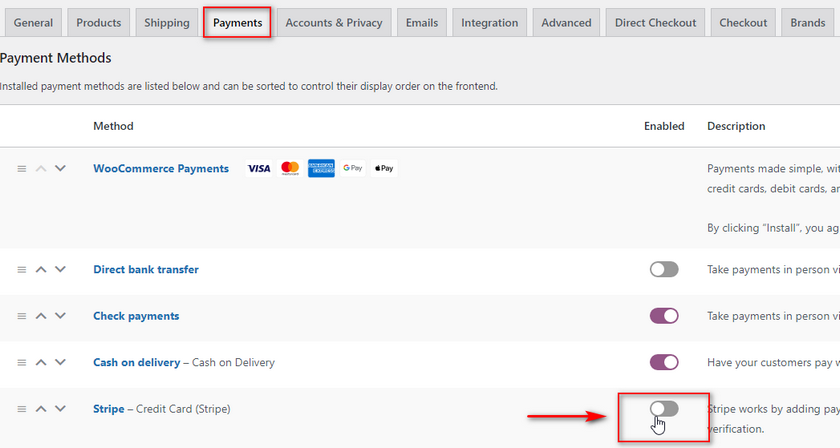Move WooCommerce Payments down one position
This screenshot has width=840, height=448.
[x=60, y=168]
